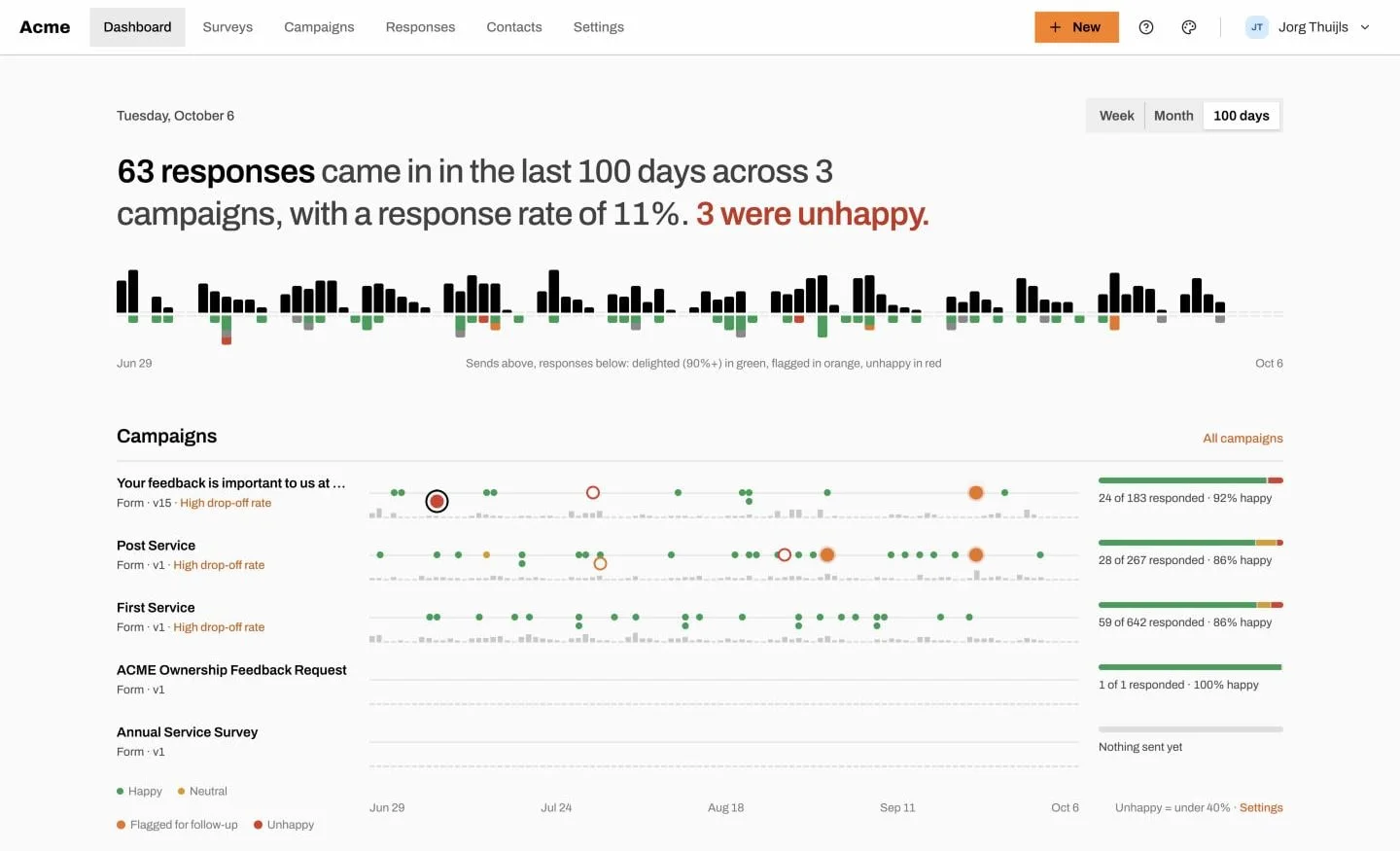1400x851 pixels.
Task: Go to the Contacts tab
Action: click(514, 27)
